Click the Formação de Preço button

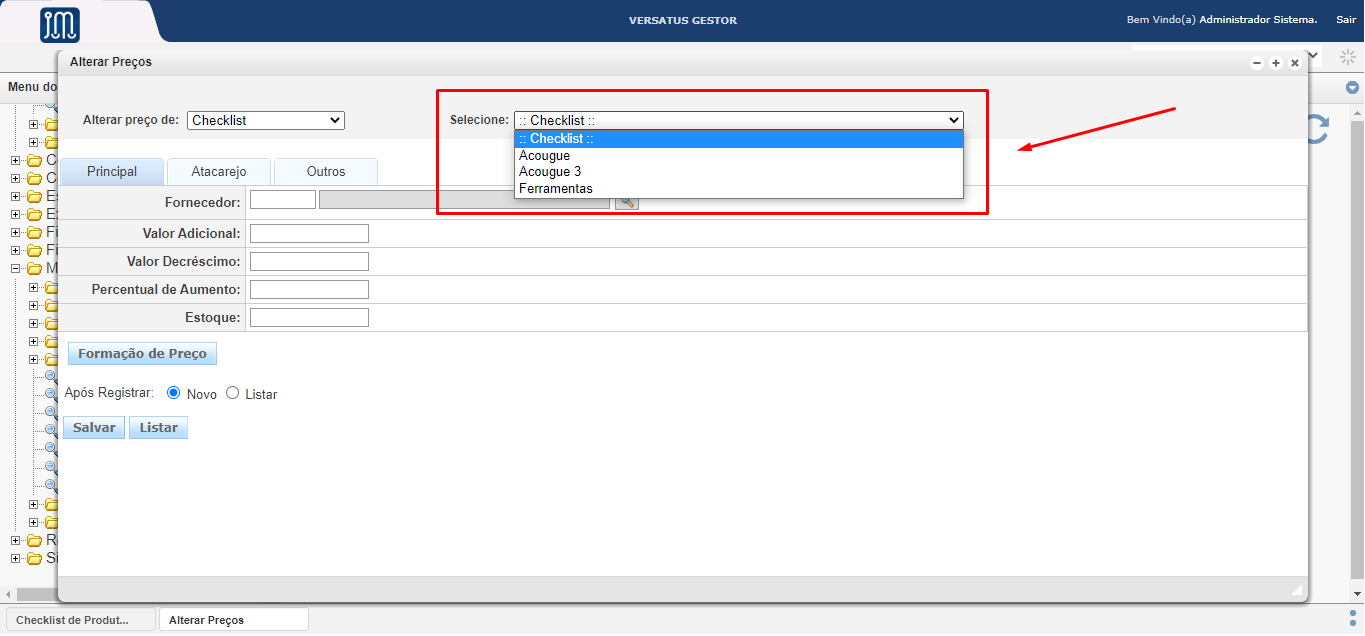coord(142,353)
